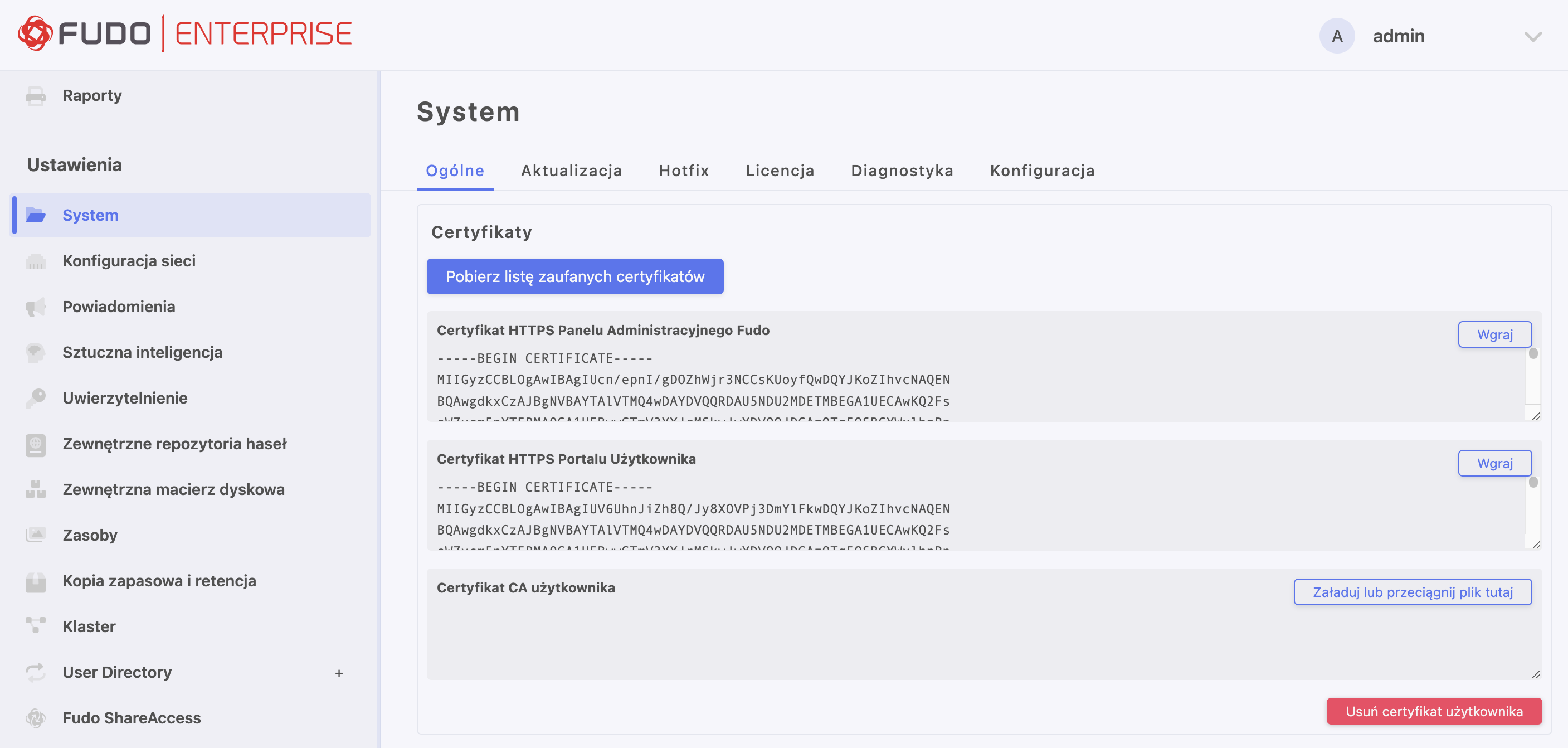Click the Sztuczna inteligencja brain icon
1568x748 pixels.
click(35, 353)
